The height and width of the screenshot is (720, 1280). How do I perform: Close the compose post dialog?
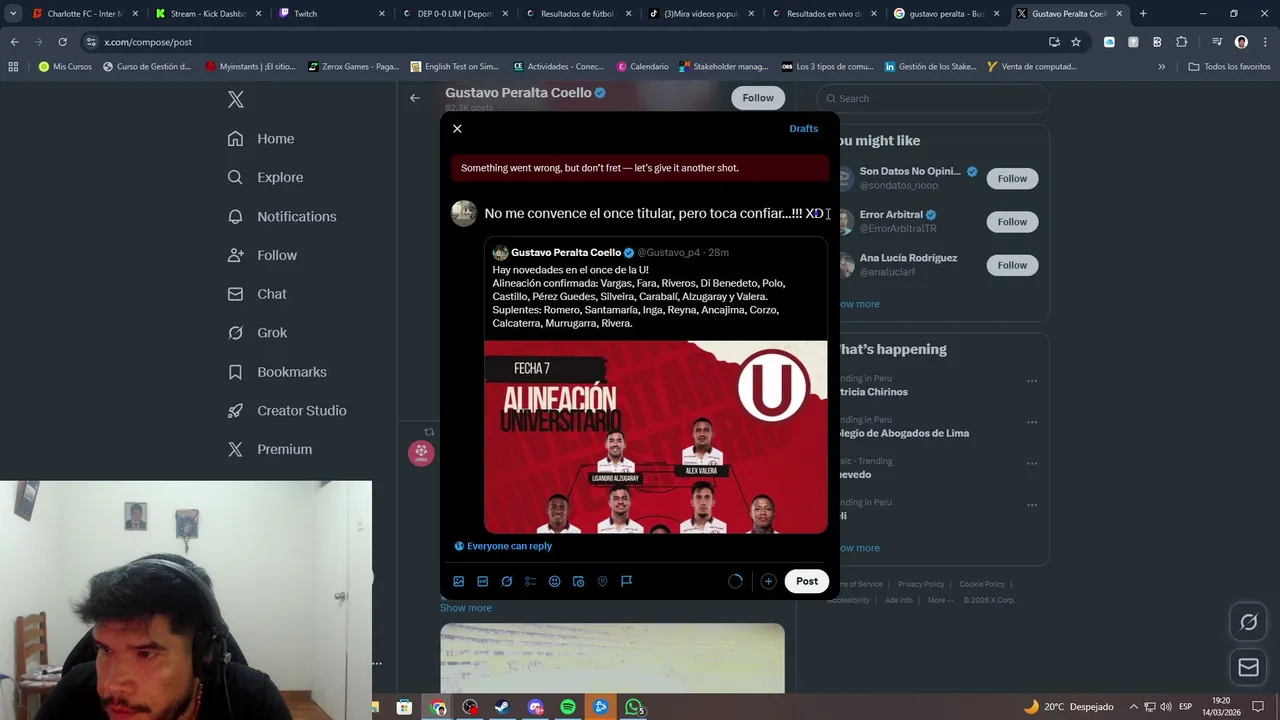pyautogui.click(x=457, y=128)
